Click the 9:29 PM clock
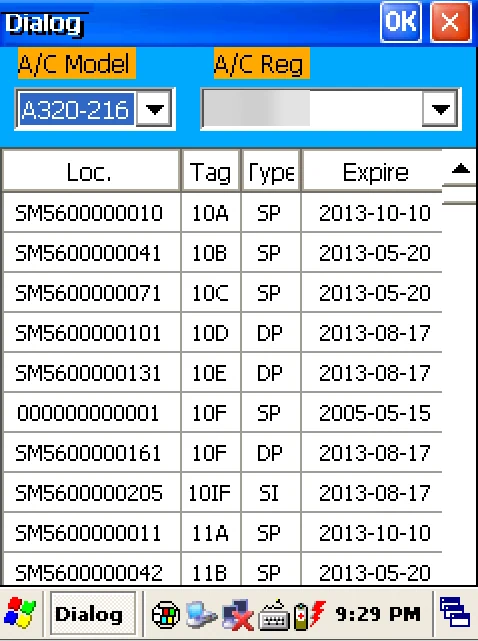 (377, 614)
